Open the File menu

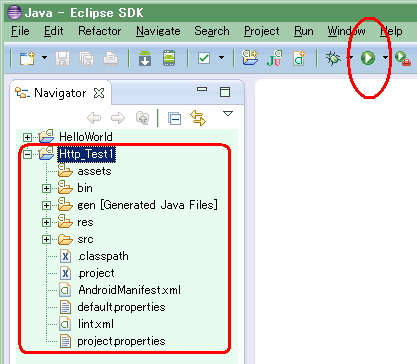tap(20, 31)
